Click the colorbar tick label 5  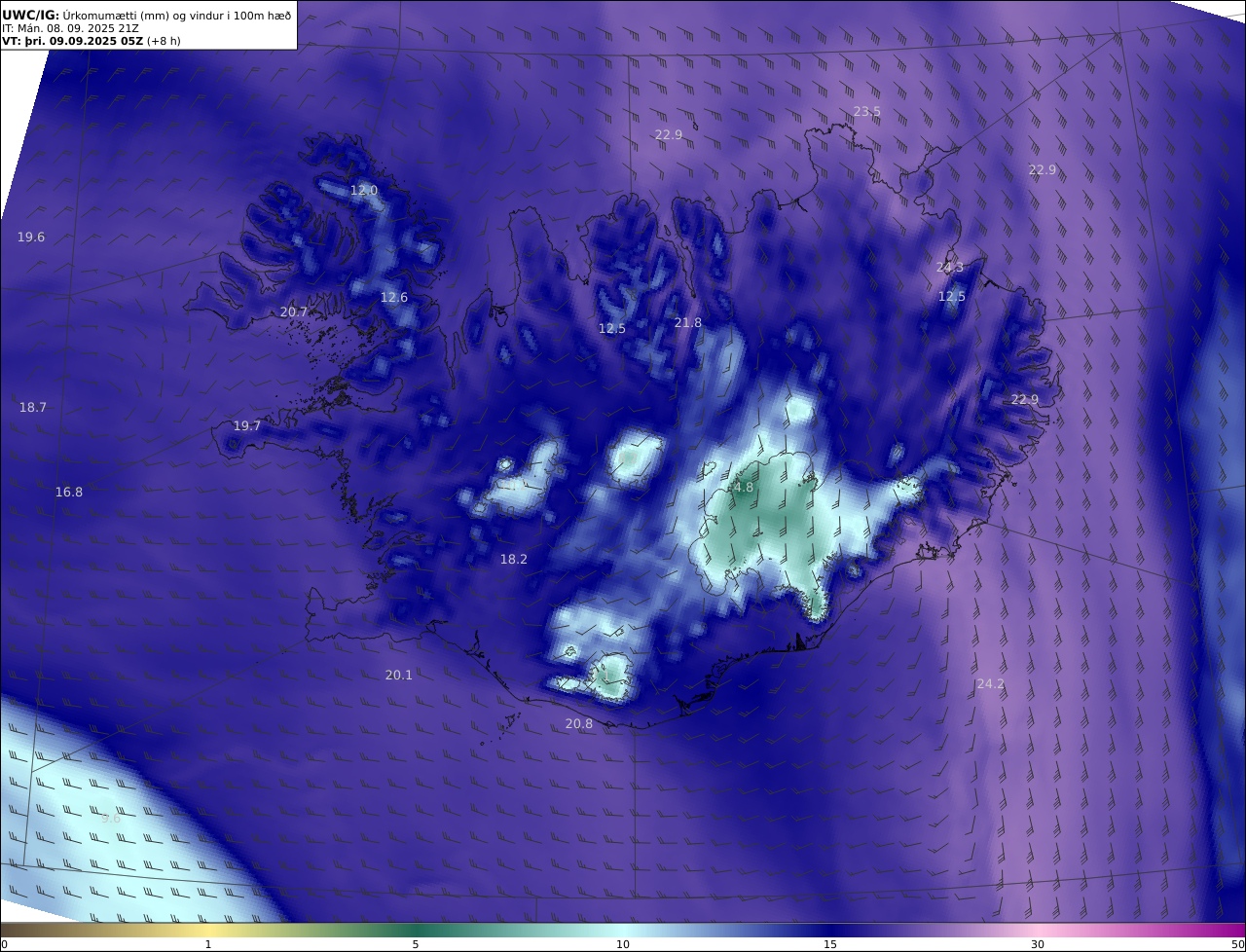click(x=416, y=944)
